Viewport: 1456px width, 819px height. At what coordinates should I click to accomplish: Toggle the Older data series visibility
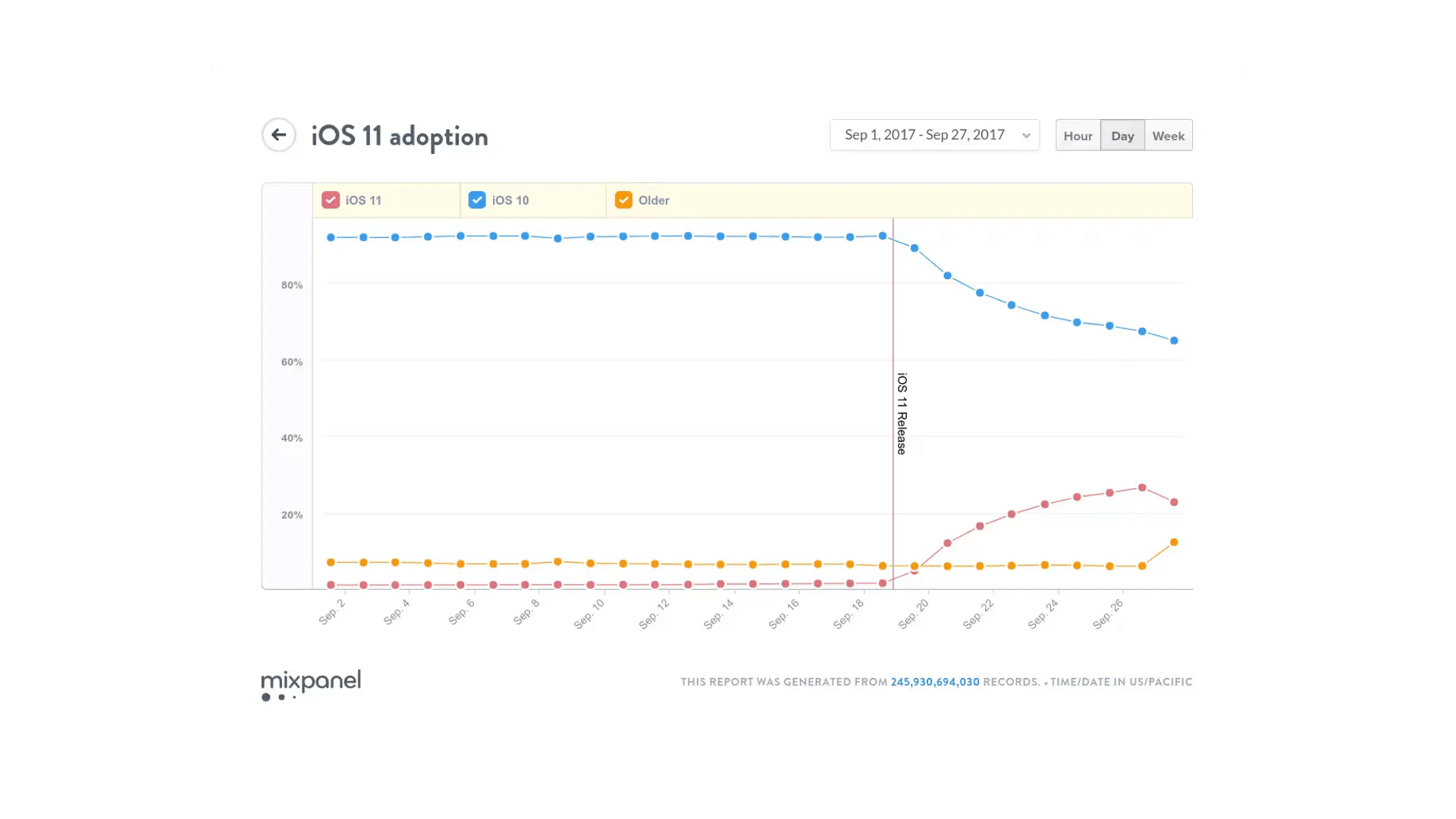(x=624, y=200)
